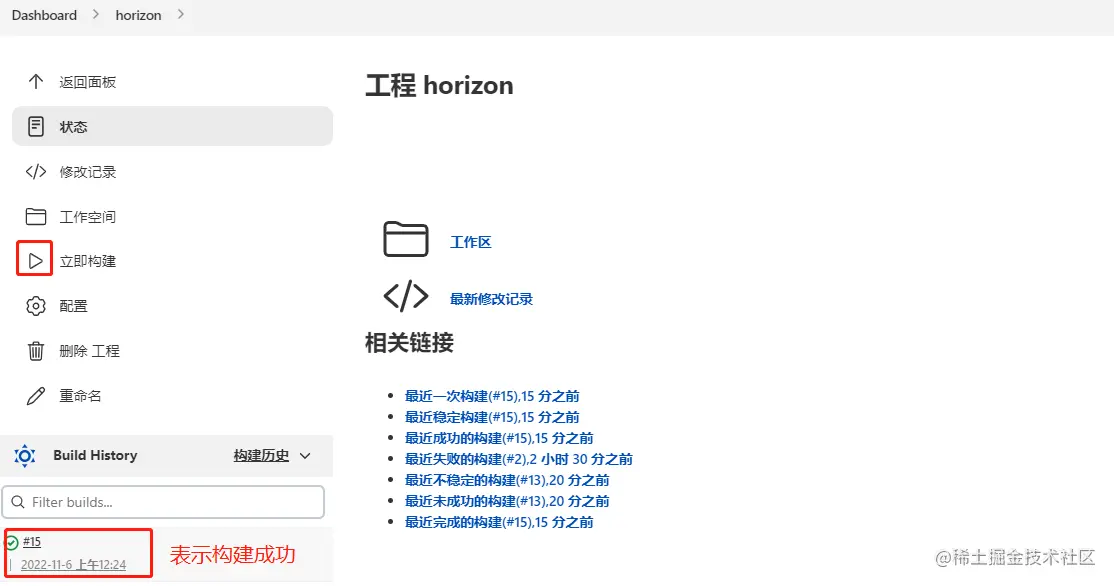Open the chevron after Dashboard breadcrumb
Viewport: 1114px width, 586px height.
[96, 14]
